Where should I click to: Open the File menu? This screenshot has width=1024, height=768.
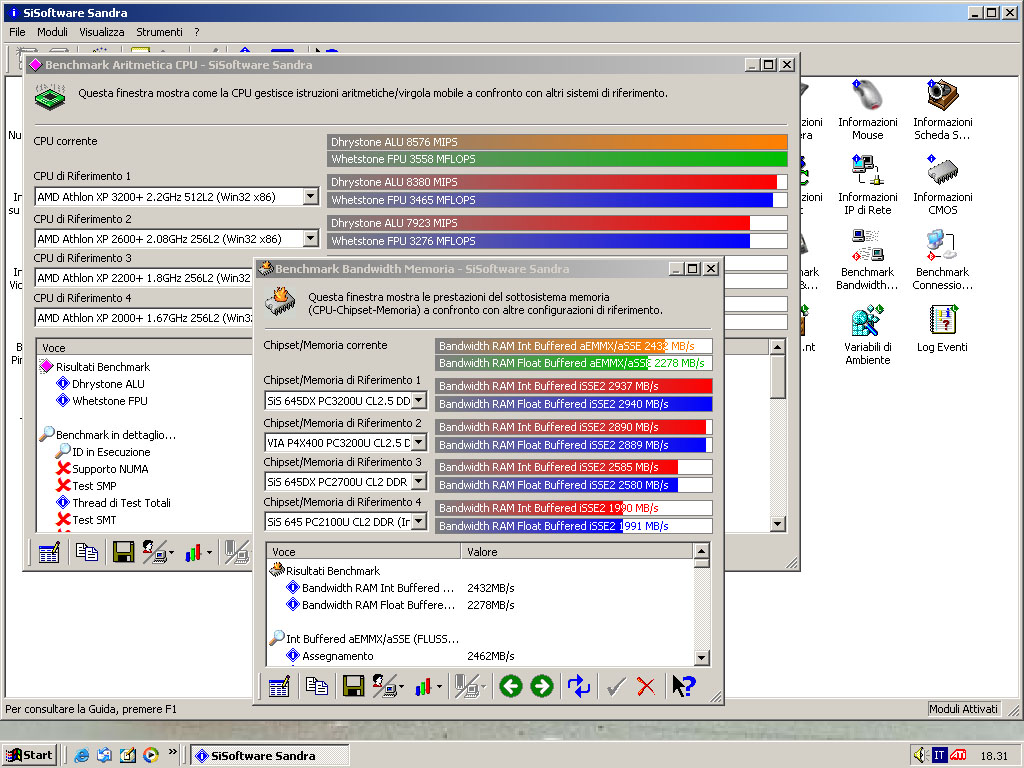pos(17,32)
